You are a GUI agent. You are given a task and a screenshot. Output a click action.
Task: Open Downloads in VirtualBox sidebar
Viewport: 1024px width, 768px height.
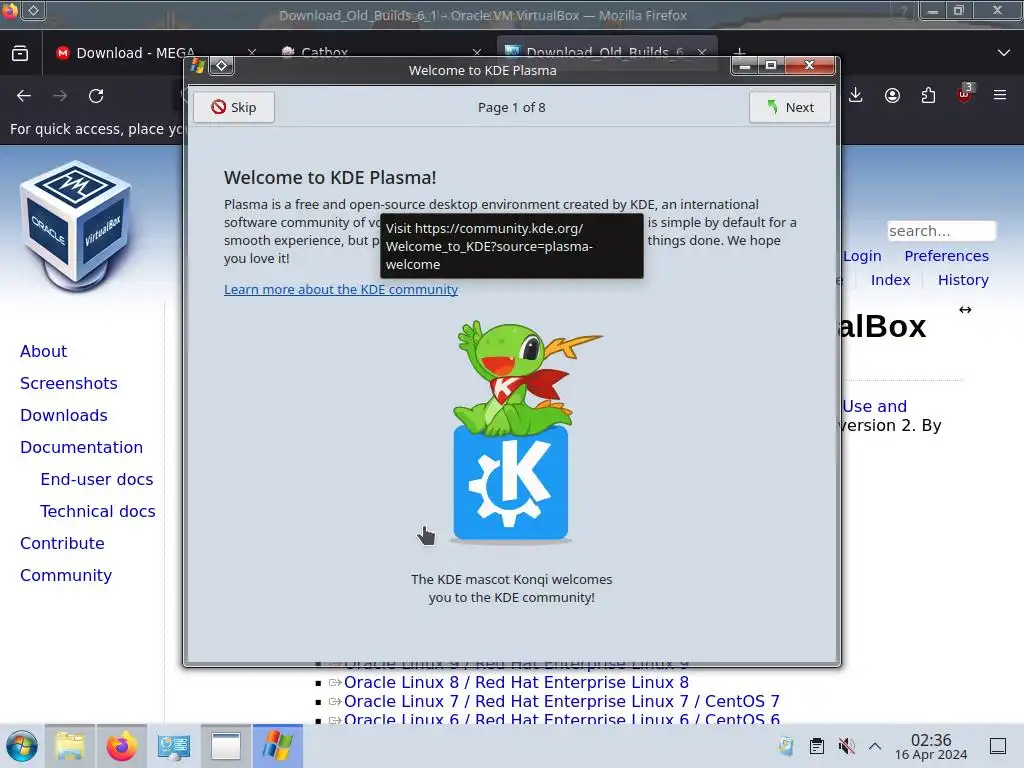click(63, 415)
